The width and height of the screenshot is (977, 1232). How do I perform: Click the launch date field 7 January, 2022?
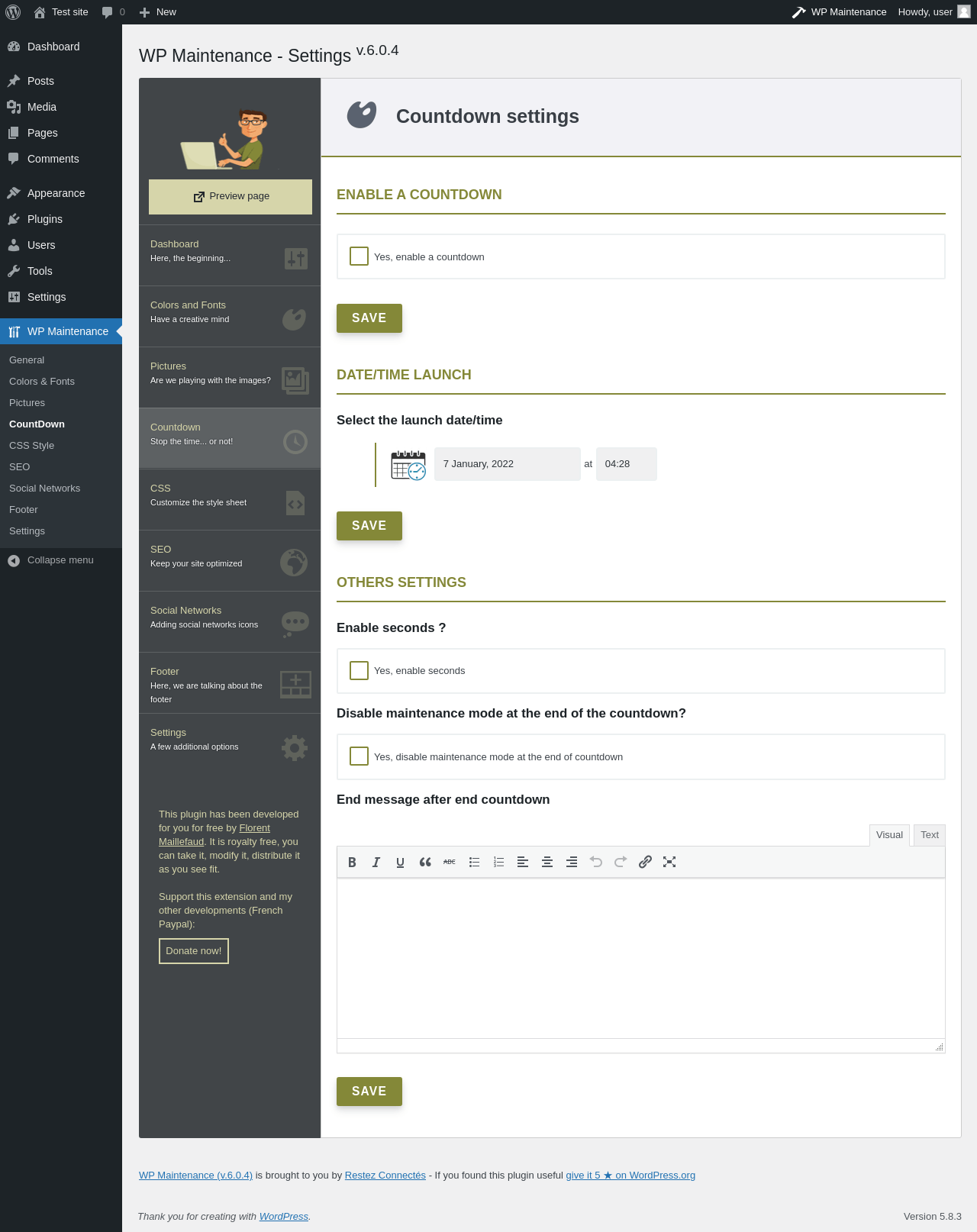pyautogui.click(x=508, y=464)
